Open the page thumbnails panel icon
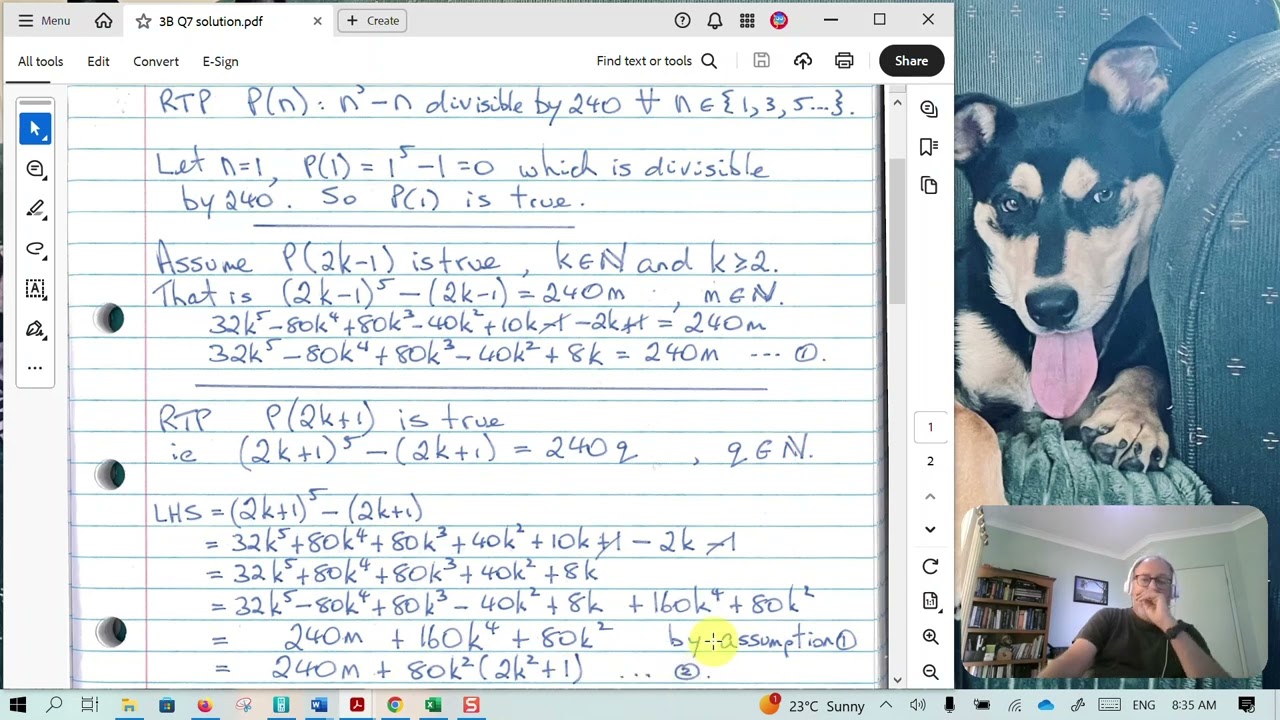This screenshot has width=1280, height=720. [929, 185]
